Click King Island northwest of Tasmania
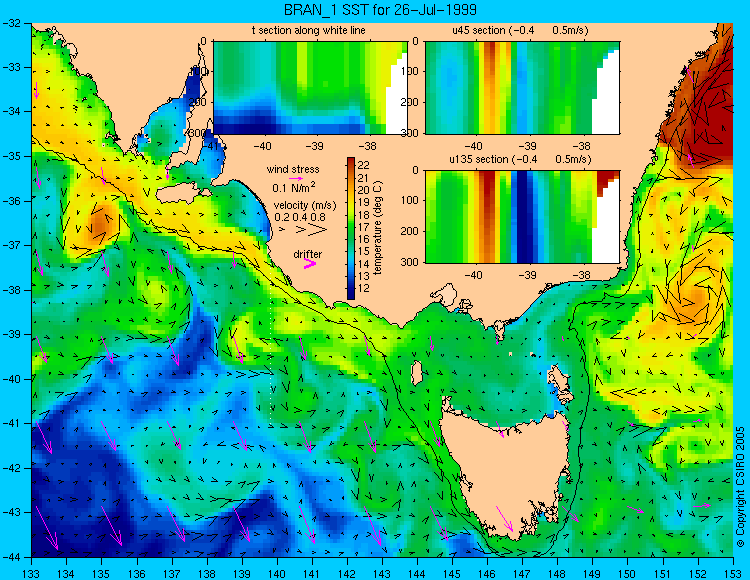 click(417, 373)
